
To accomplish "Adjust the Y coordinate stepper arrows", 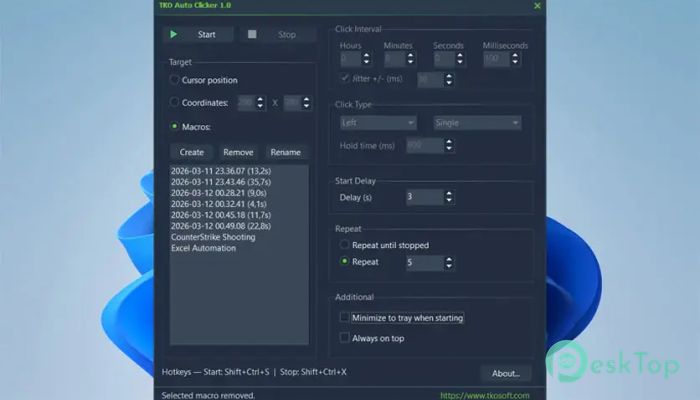I will point(306,103).
